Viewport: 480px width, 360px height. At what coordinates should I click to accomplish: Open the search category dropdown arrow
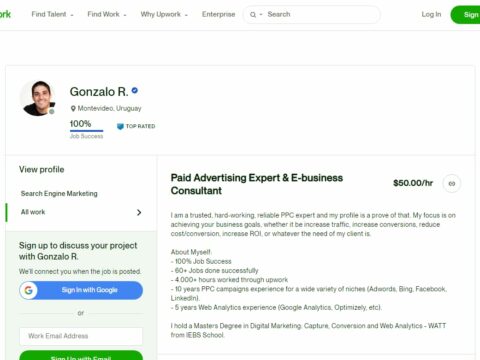click(x=261, y=15)
